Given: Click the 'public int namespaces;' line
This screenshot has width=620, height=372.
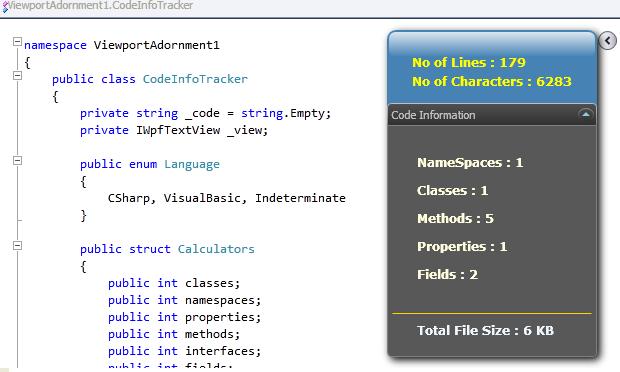Looking at the screenshot, I should click(x=184, y=300).
